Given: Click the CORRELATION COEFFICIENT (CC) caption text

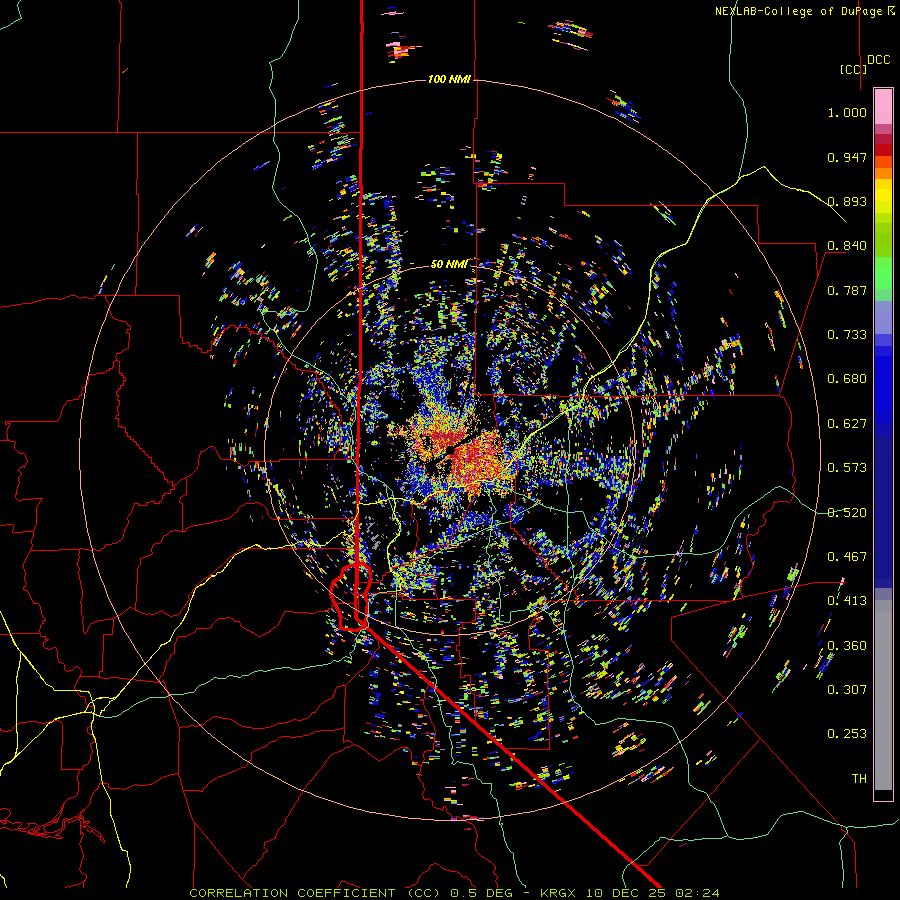Looking at the screenshot, I should tap(315, 893).
